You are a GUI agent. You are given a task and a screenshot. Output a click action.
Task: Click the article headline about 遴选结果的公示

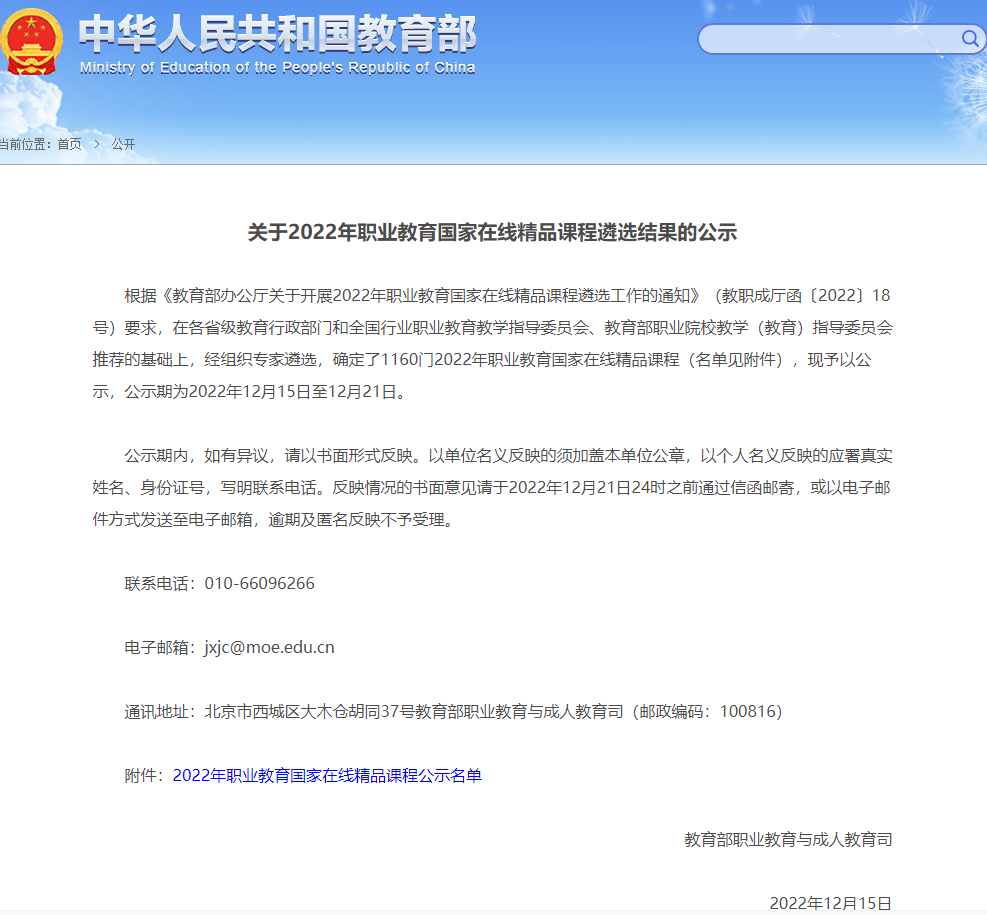492,233
